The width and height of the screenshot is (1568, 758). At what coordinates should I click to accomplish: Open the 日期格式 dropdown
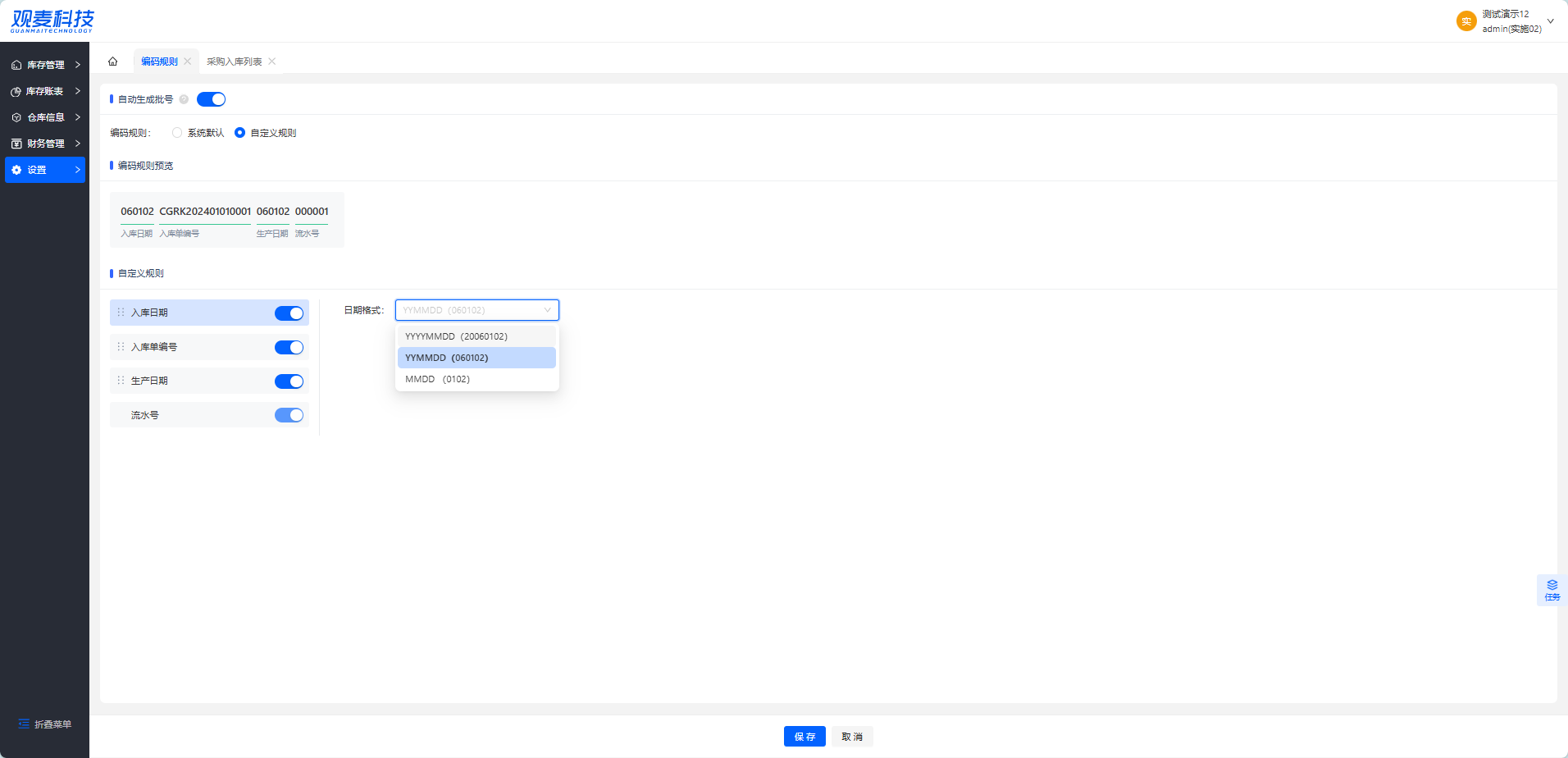(477, 310)
